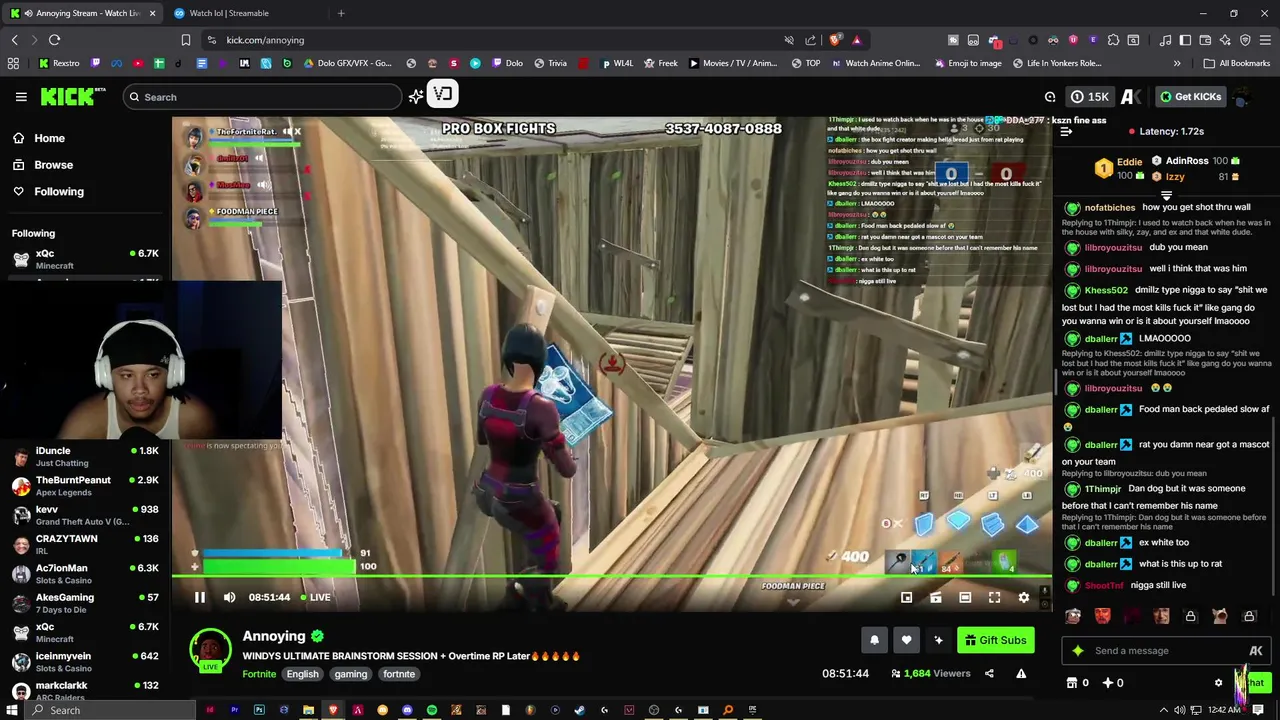Select the gaming tag
Screen dimensions: 1280x720
[351, 674]
